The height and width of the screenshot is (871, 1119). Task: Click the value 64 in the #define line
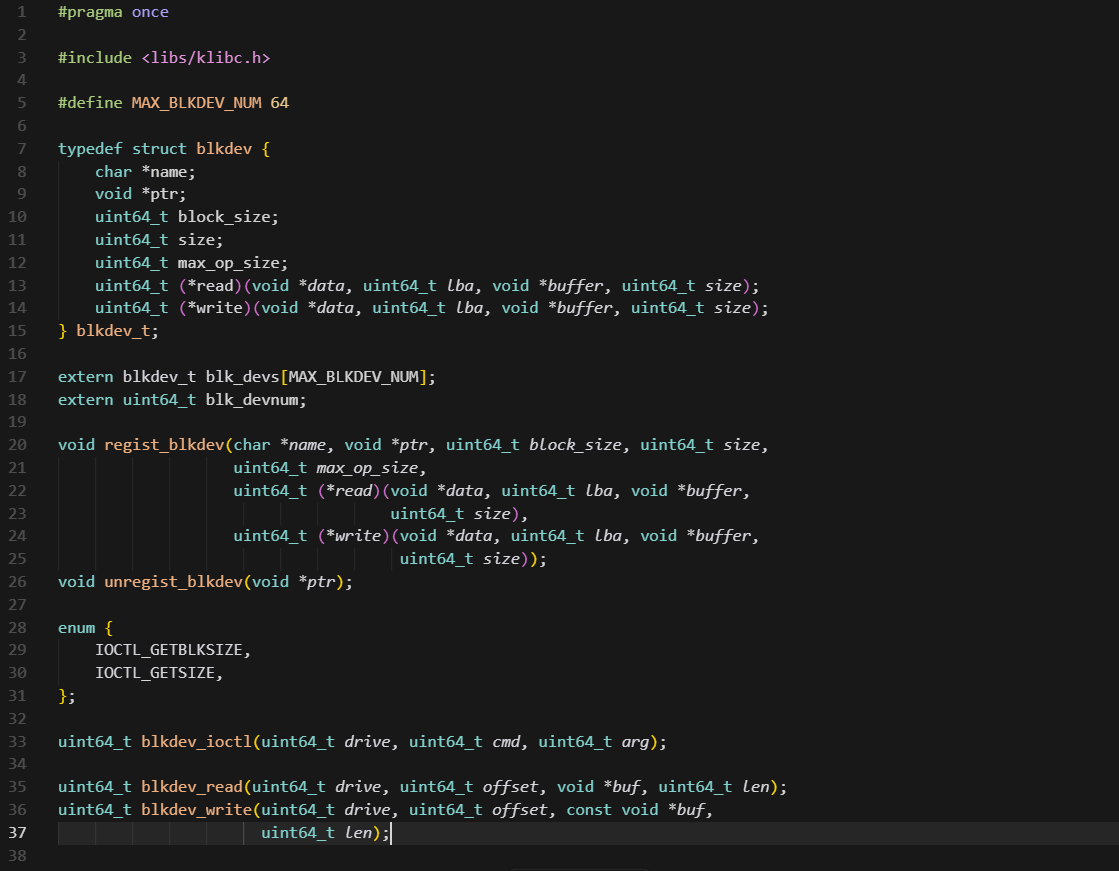(280, 103)
